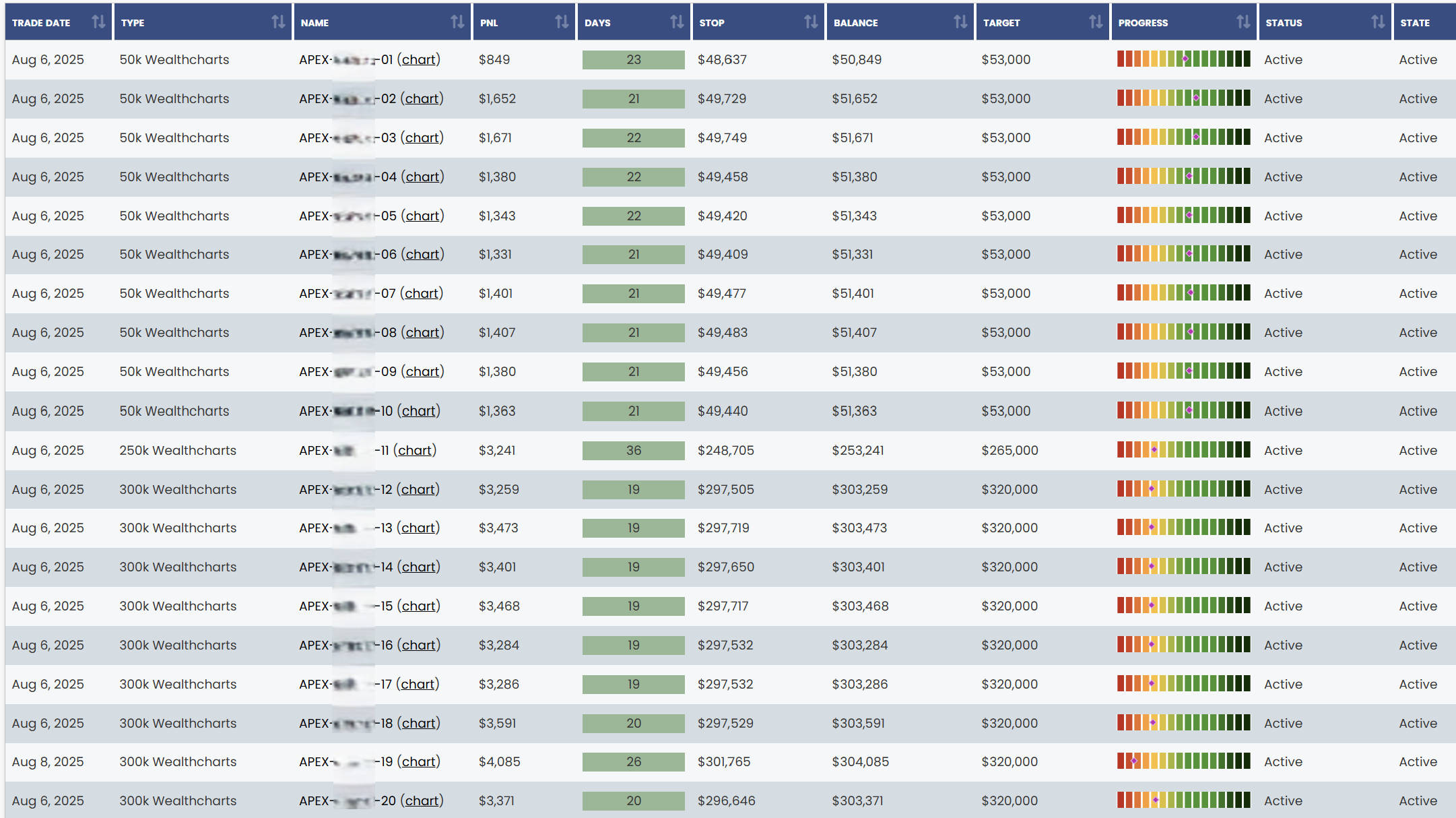The width and height of the screenshot is (1456, 818).
Task: Toggle Days column sort icon
Action: tap(677, 22)
